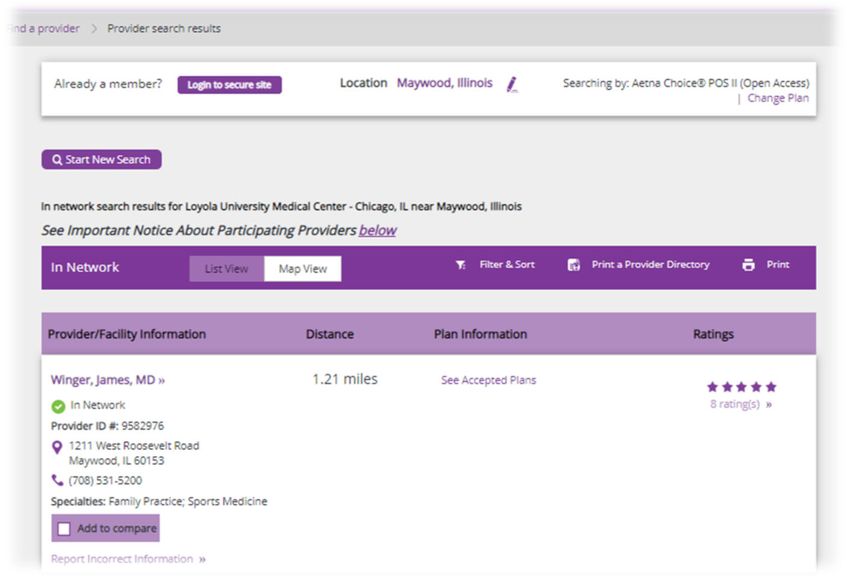The image size is (850, 580).
Task: Click the magnifier icon in Start New Search
Action: 57,160
